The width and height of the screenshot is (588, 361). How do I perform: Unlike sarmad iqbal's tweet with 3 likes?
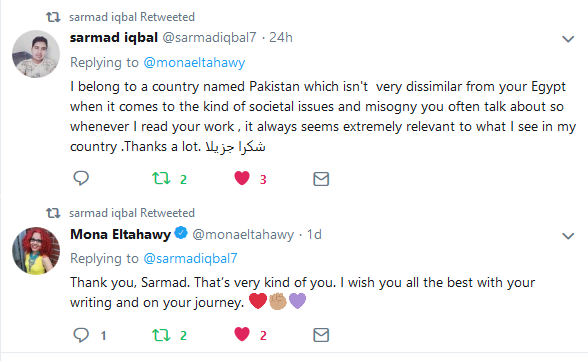tap(242, 178)
